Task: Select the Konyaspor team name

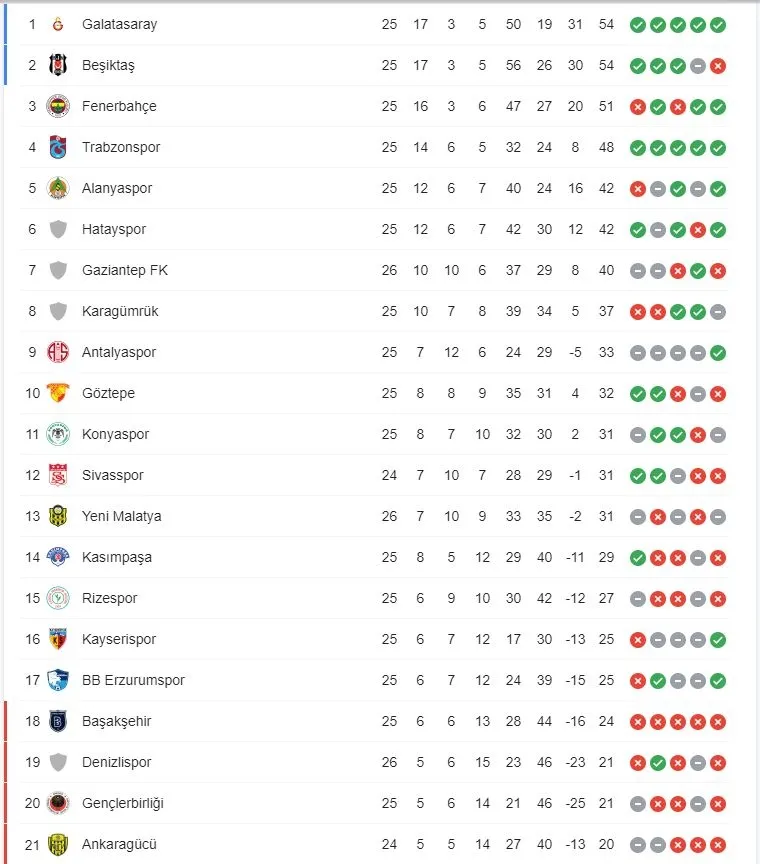Action: [x=115, y=434]
